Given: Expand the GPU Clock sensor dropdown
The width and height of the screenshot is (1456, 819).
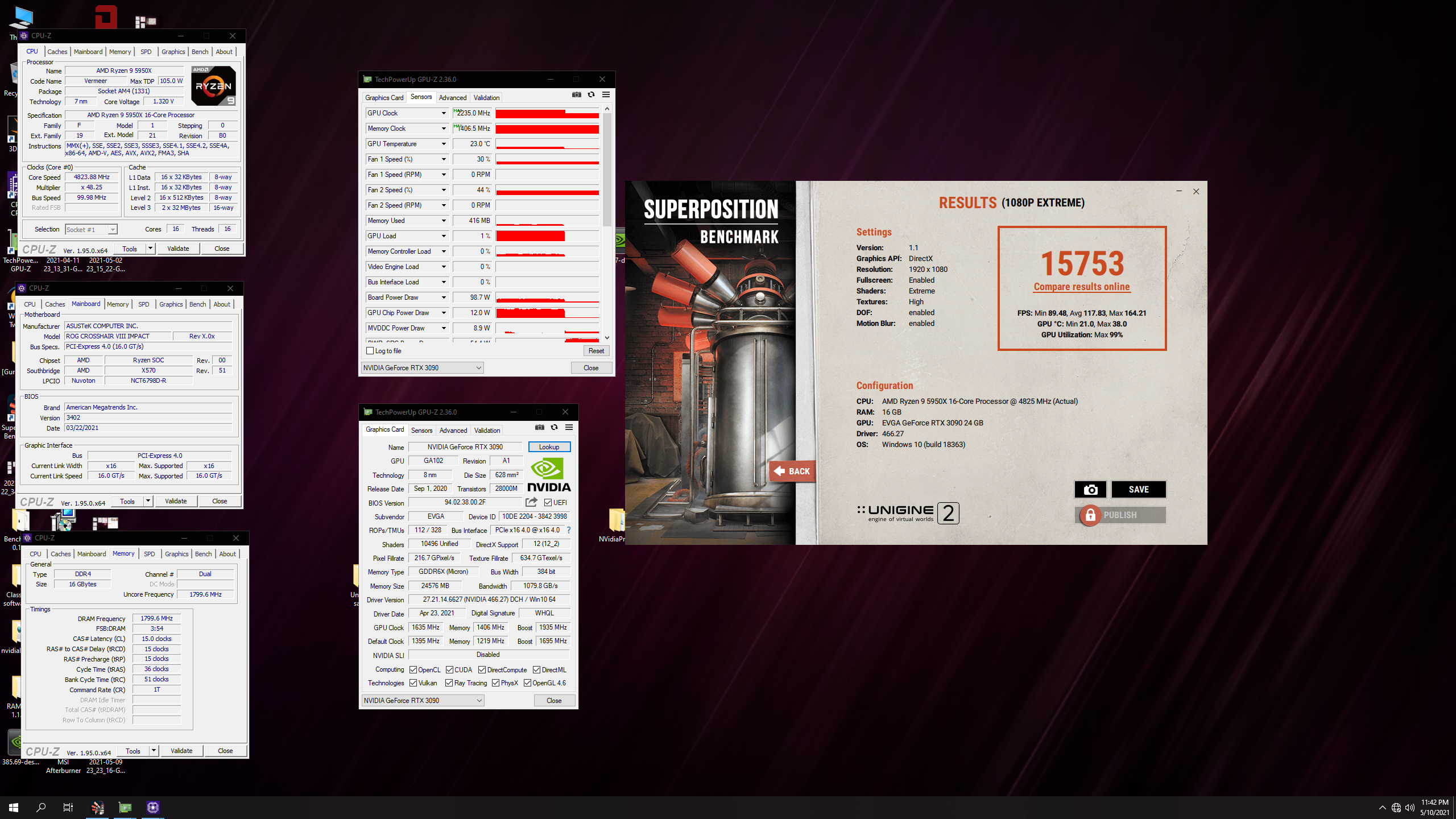Looking at the screenshot, I should (444, 113).
